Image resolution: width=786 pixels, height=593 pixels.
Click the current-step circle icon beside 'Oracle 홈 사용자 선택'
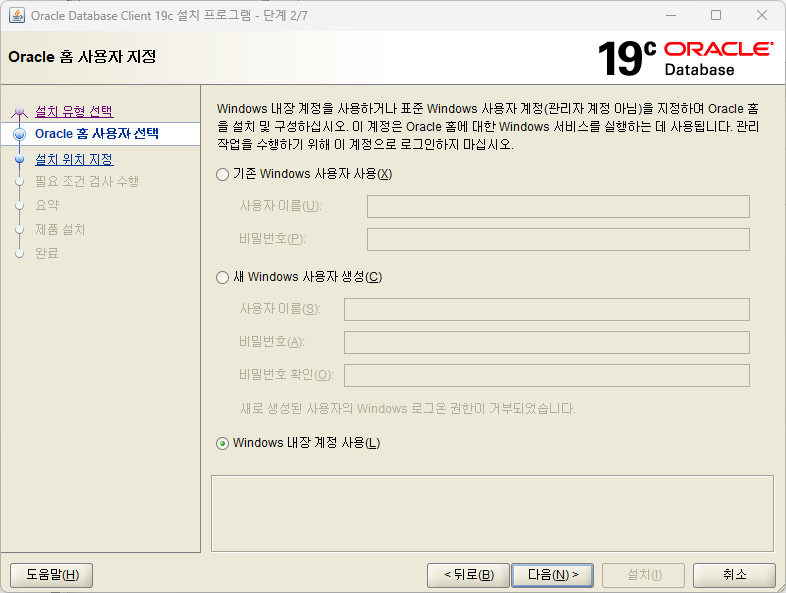coord(20,134)
